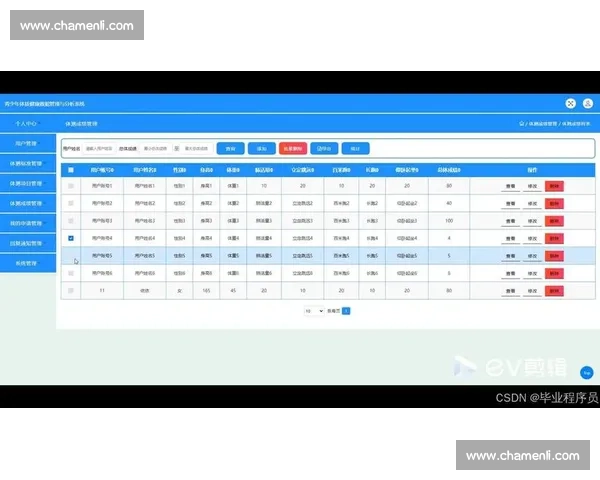Click 修改 for row 用户账号2
This screenshot has height=480, width=600.
[x=532, y=204]
